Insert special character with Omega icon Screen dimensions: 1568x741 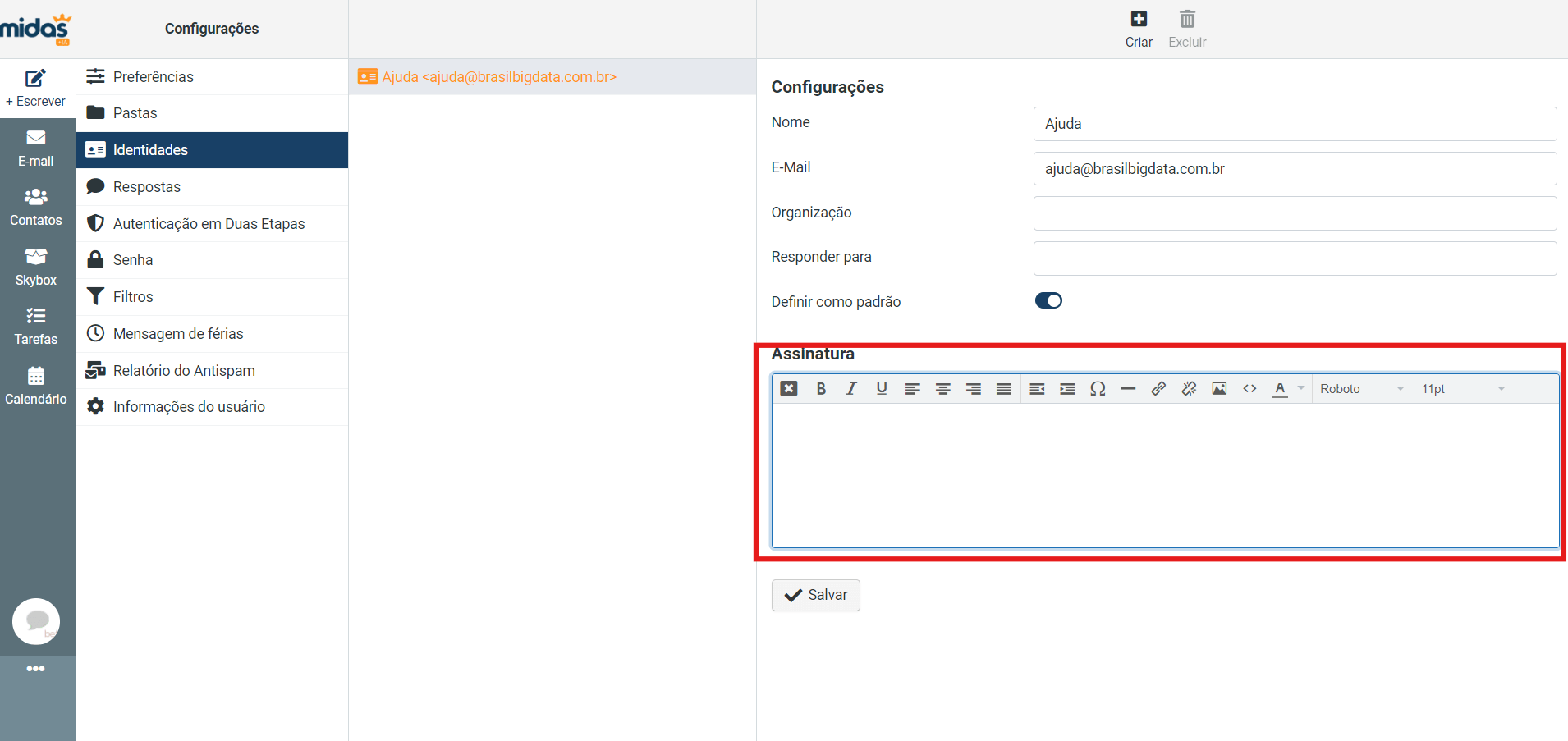[1098, 389]
